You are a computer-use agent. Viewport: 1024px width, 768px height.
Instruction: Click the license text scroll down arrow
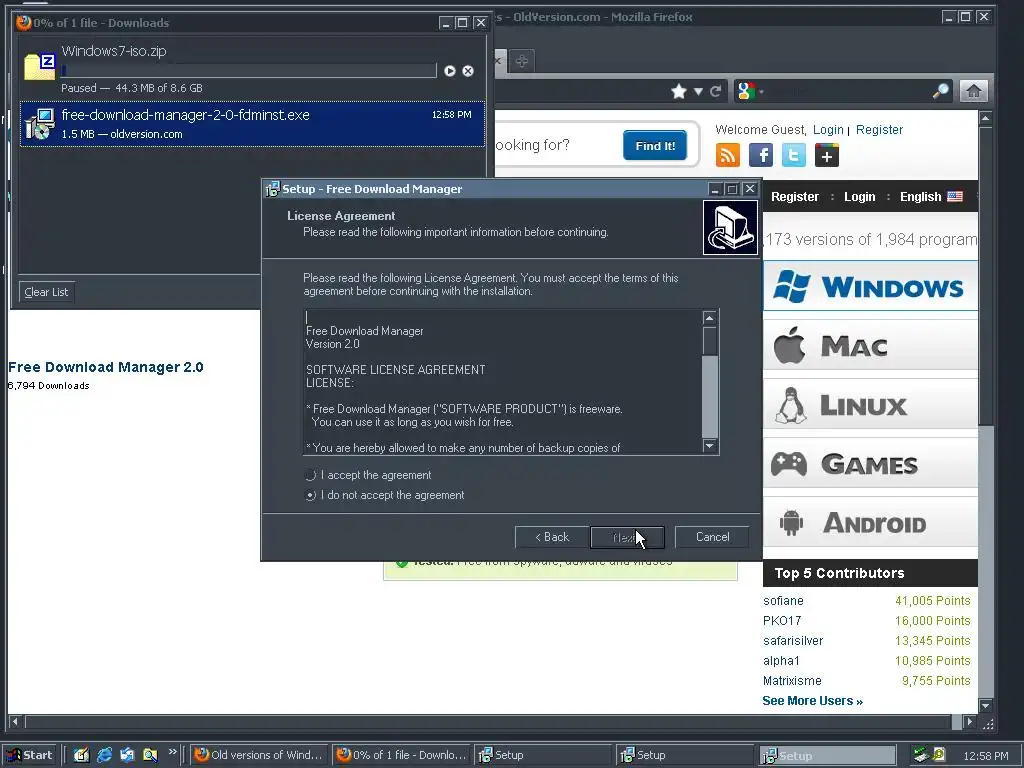(x=710, y=445)
